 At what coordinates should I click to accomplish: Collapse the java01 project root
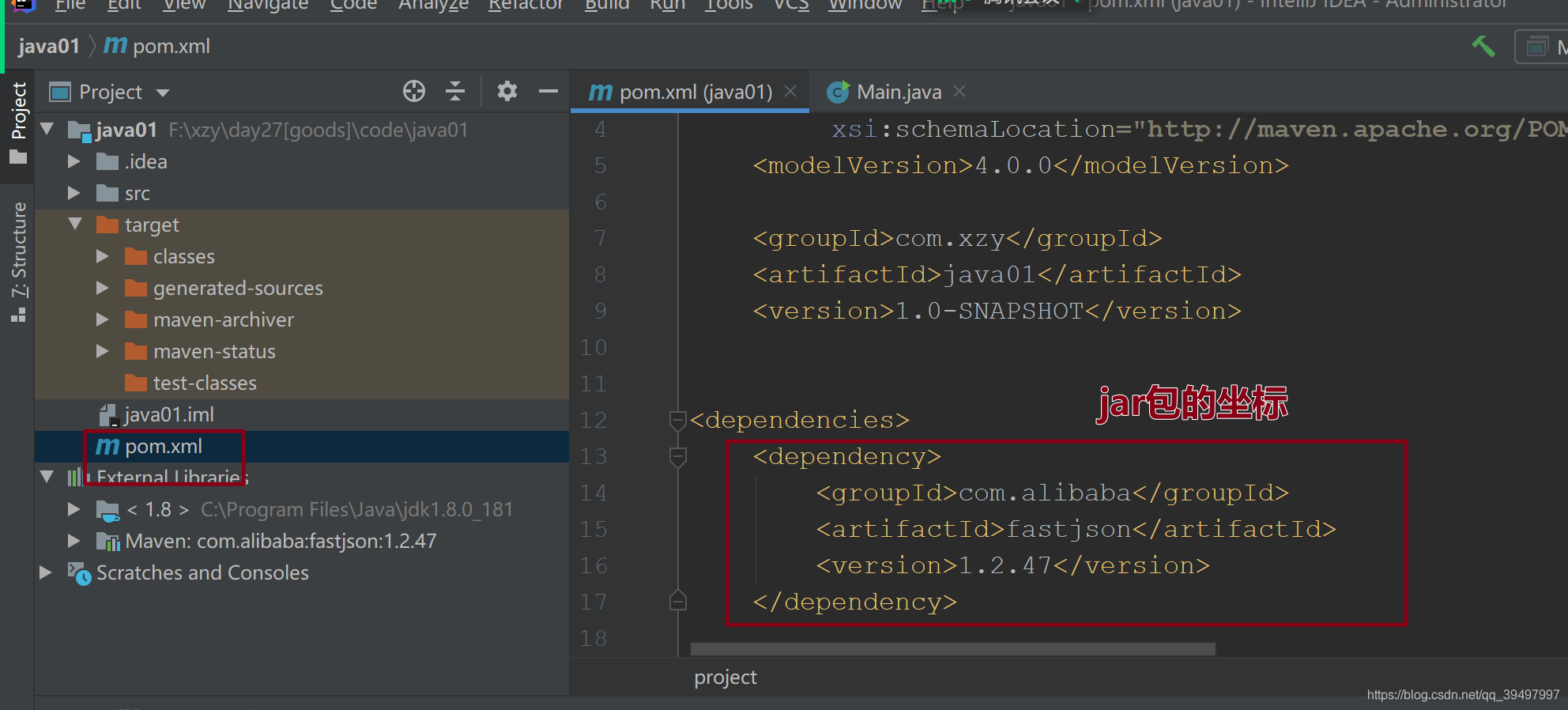(x=47, y=129)
